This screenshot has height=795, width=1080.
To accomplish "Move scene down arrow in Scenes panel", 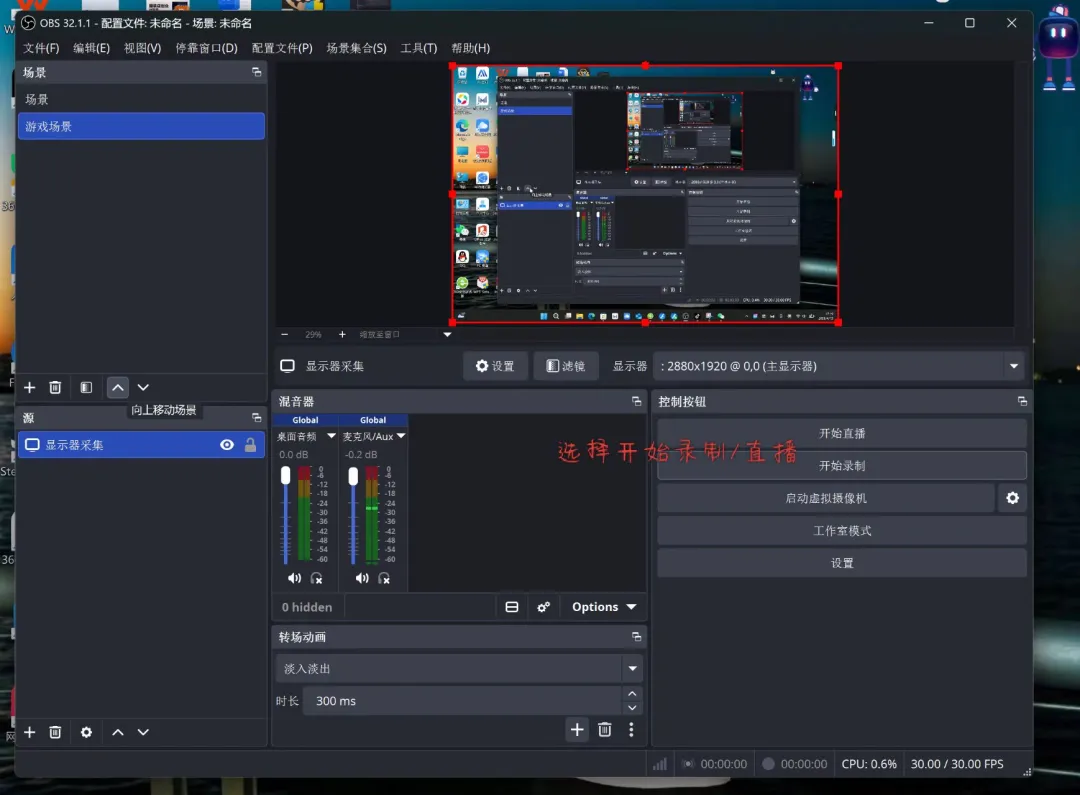I will click(143, 387).
